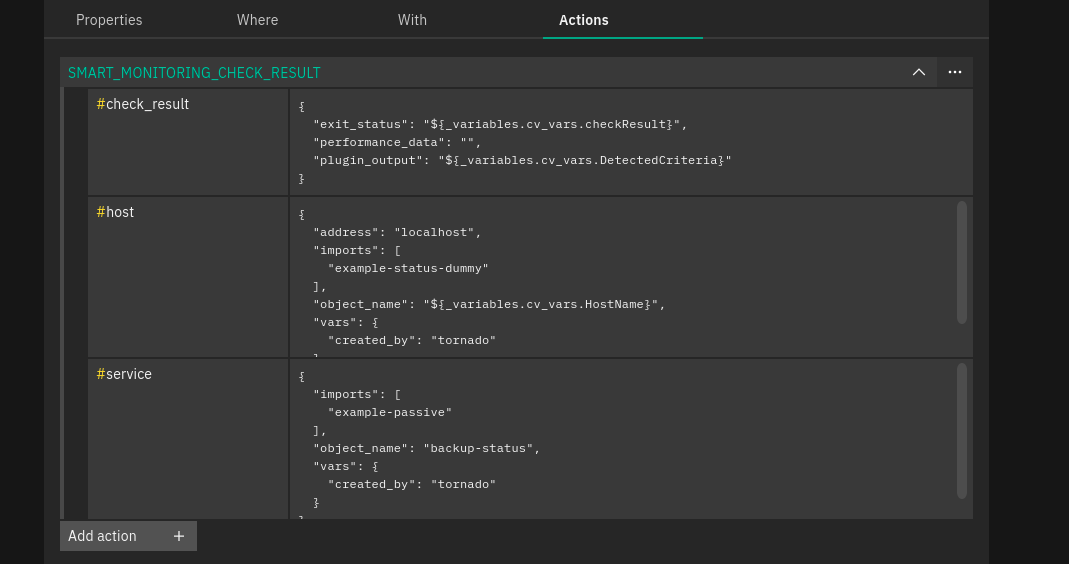Click the plus icon beside Add action
1069x564 pixels.
[179, 536]
